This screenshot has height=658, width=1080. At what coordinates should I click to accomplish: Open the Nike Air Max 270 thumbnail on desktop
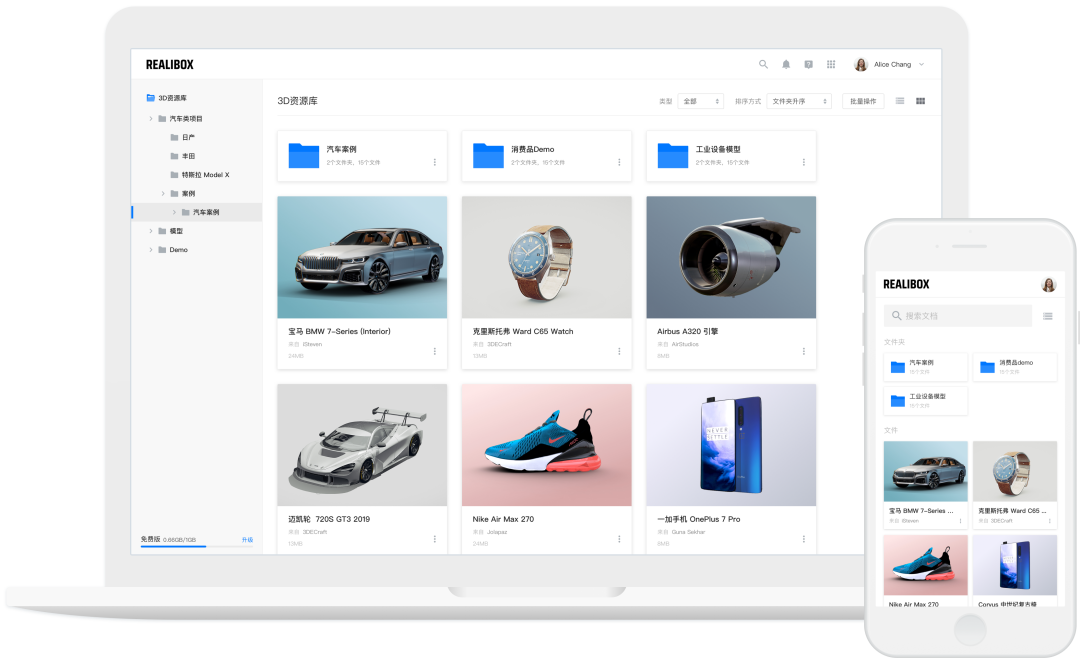click(547, 445)
